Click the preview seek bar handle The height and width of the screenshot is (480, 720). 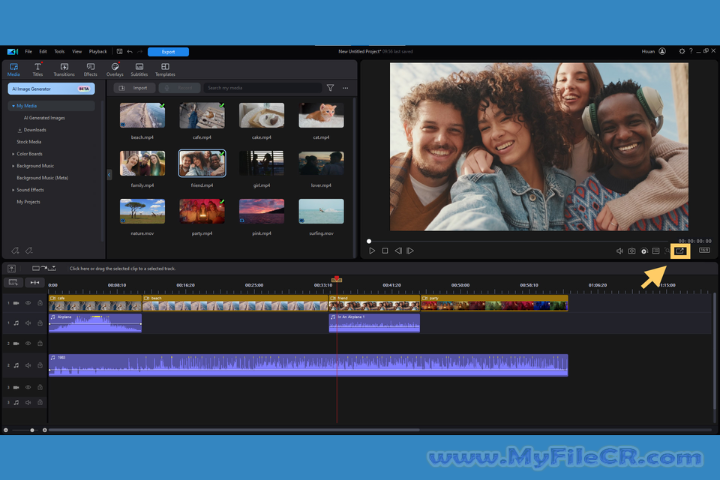[369, 241]
